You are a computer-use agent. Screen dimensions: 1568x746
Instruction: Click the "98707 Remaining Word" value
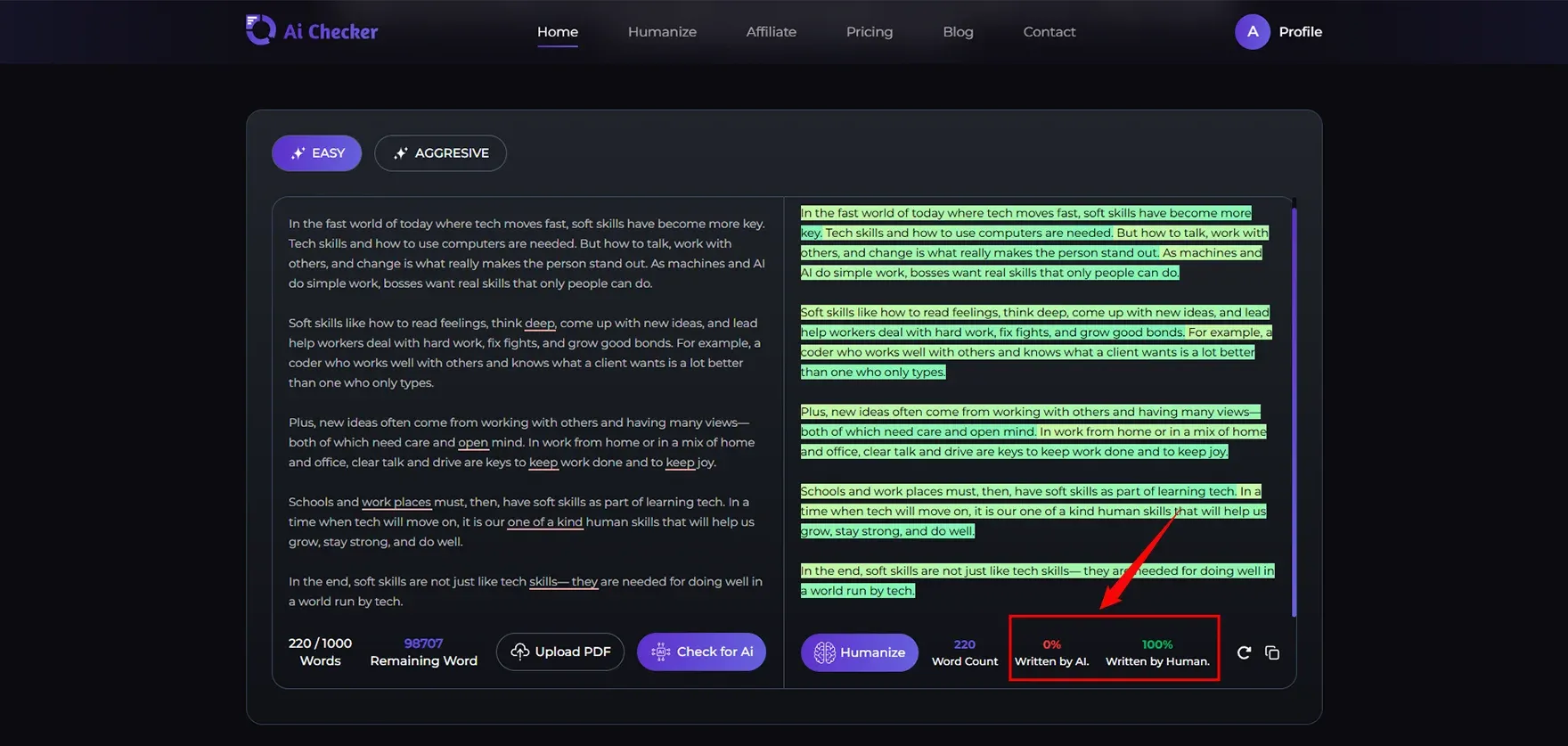click(x=423, y=652)
